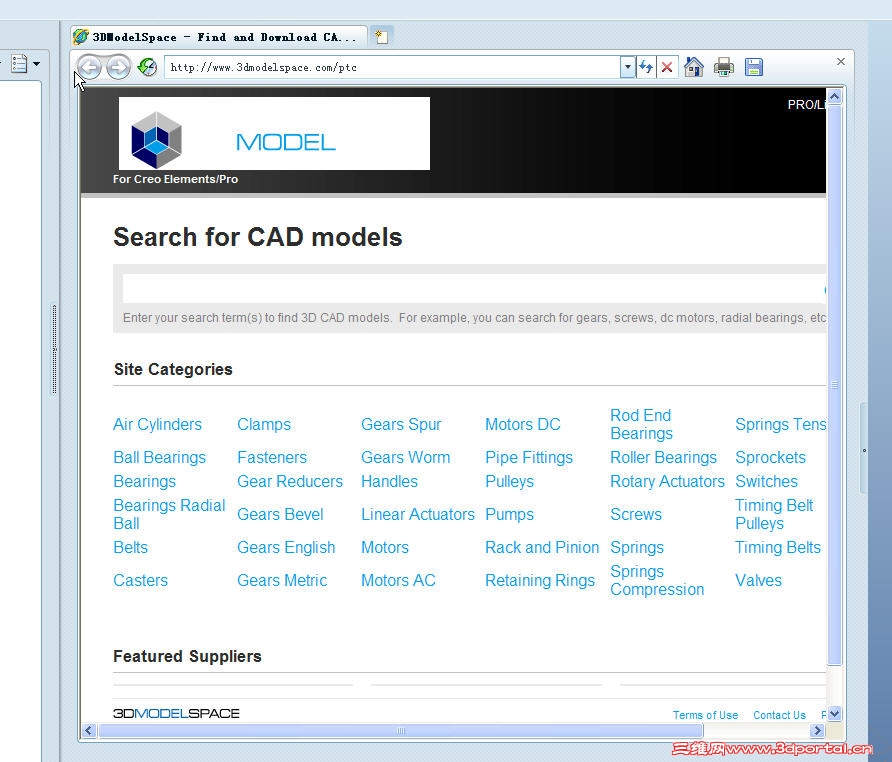
Task: Click the horizontal scrollbar left arrow
Action: coord(89,731)
